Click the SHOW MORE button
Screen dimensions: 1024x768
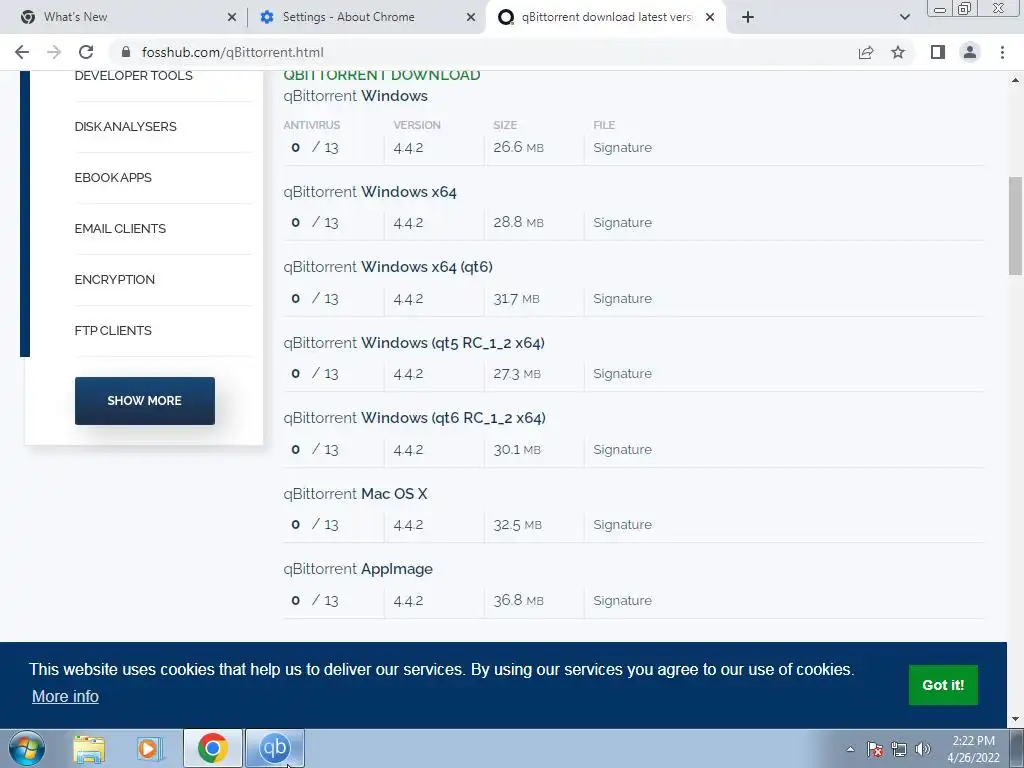pyautogui.click(x=144, y=400)
